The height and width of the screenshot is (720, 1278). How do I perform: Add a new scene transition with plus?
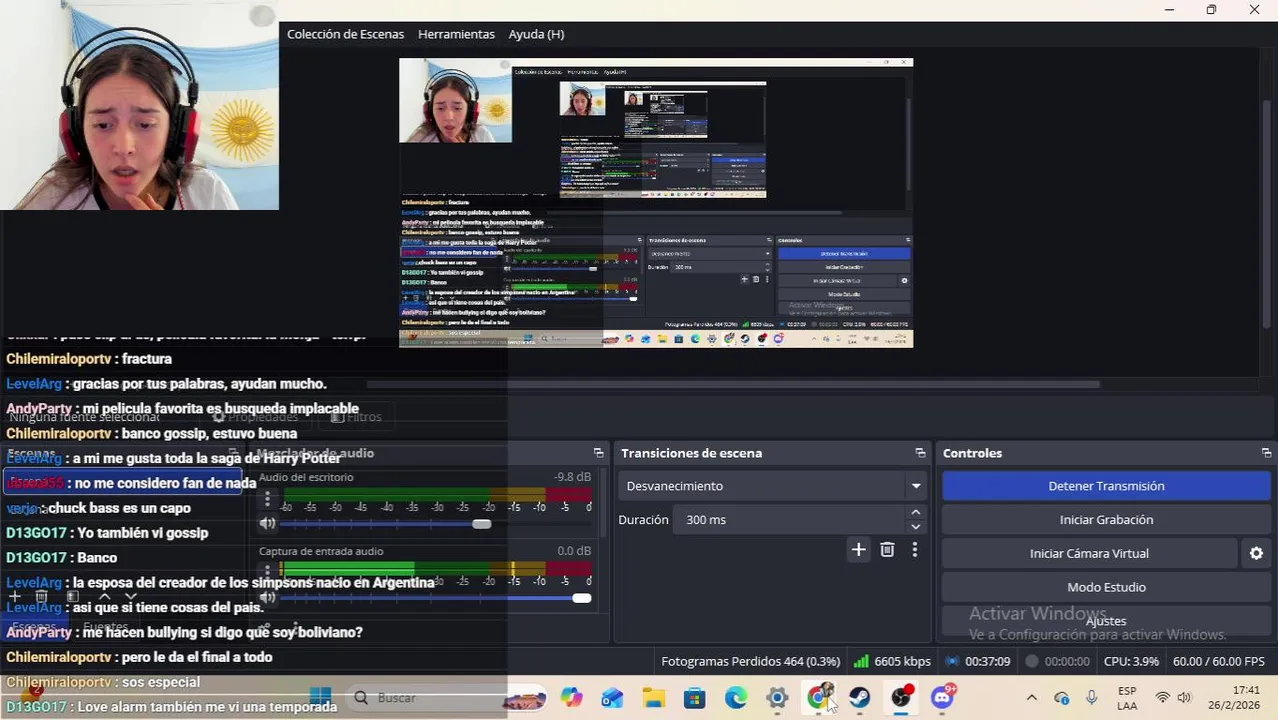858,550
